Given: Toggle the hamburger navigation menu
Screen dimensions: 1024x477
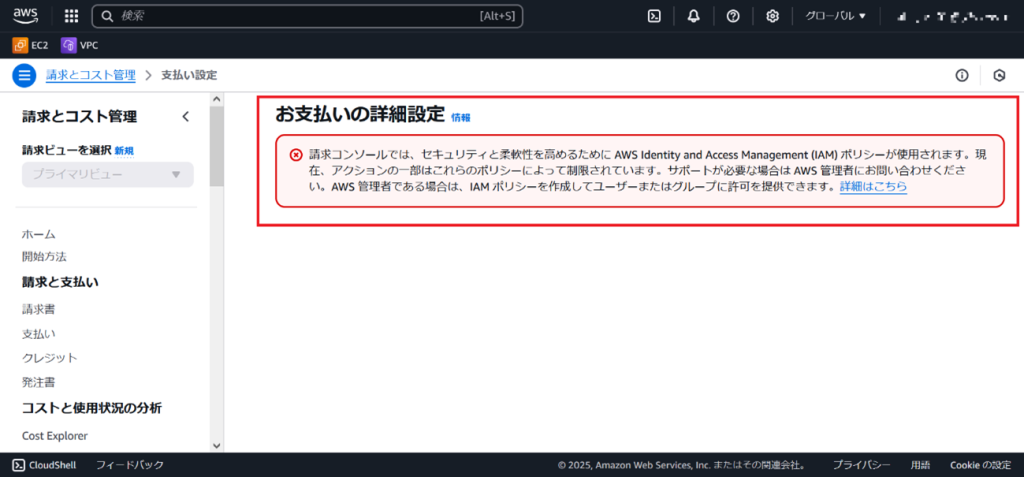Looking at the screenshot, I should pyautogui.click(x=25, y=75).
